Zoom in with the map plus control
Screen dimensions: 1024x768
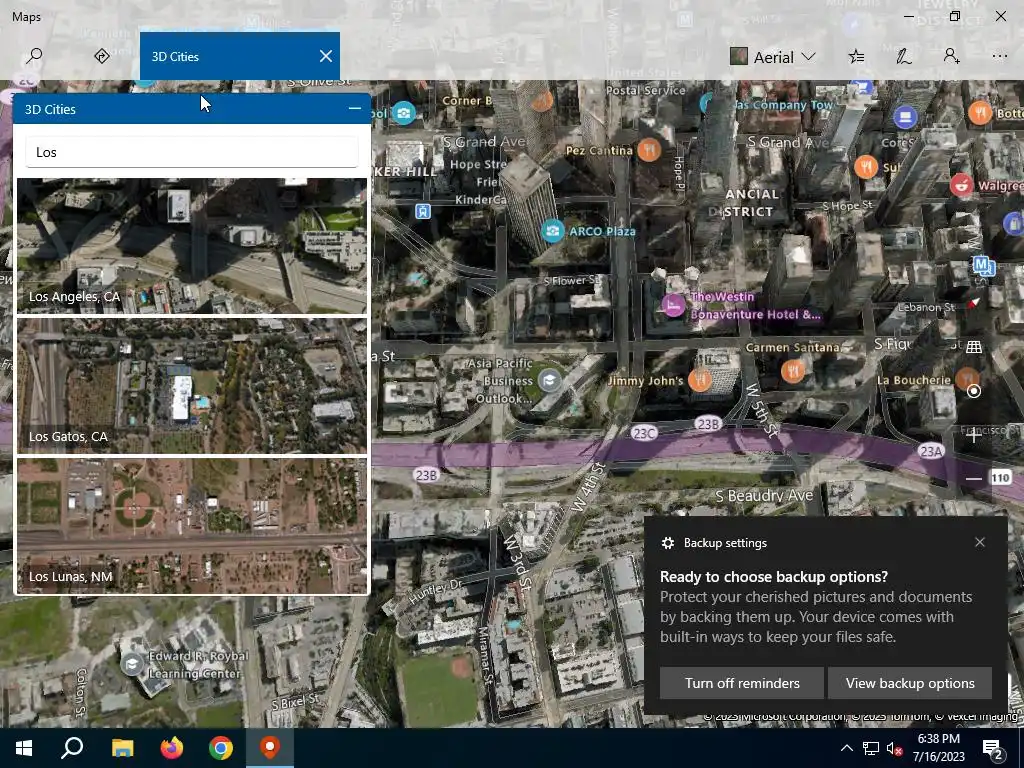pos(974,435)
